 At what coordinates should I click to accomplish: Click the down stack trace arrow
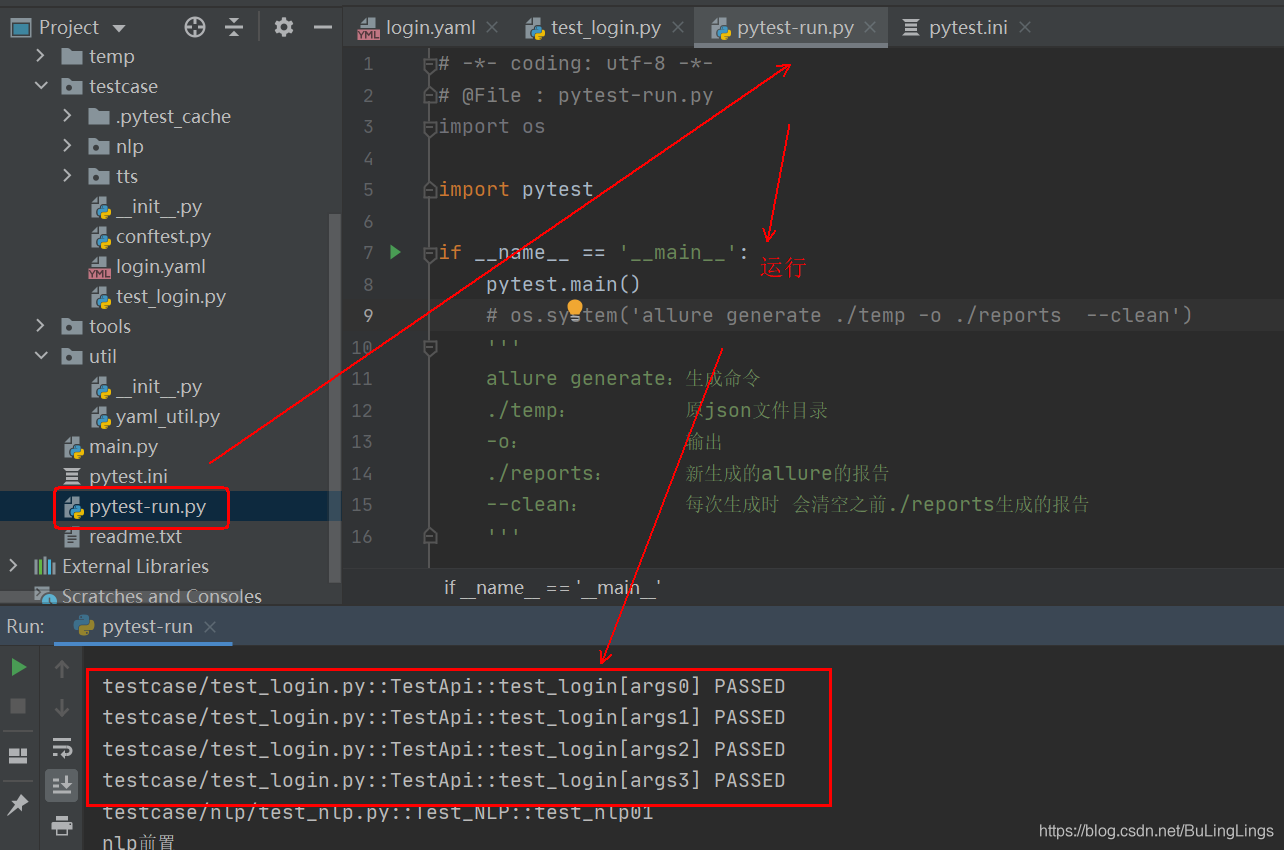tap(62, 708)
